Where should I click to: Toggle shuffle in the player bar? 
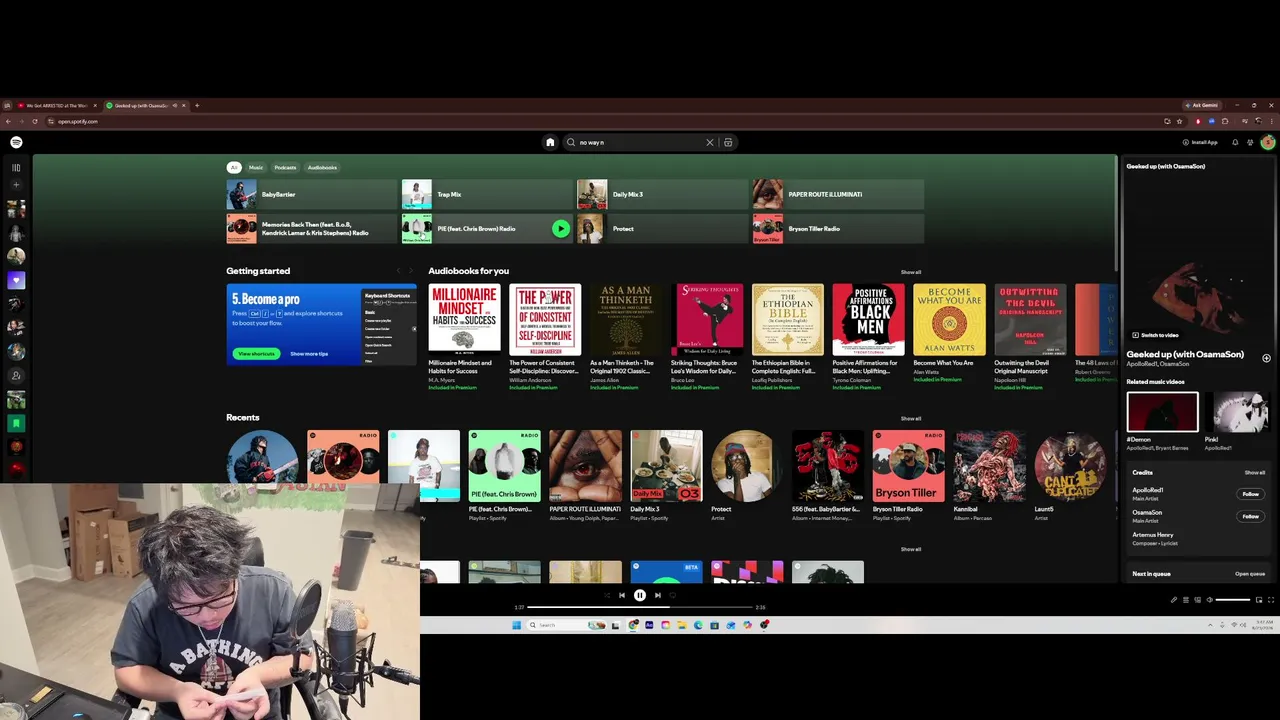[606, 595]
